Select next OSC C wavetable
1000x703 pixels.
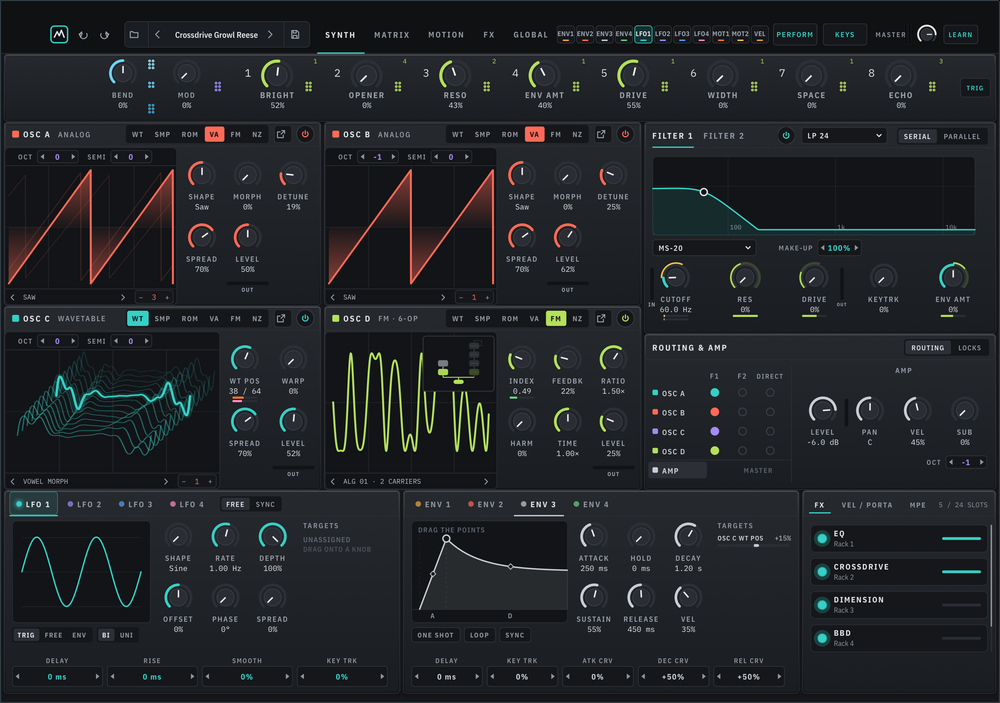166,482
